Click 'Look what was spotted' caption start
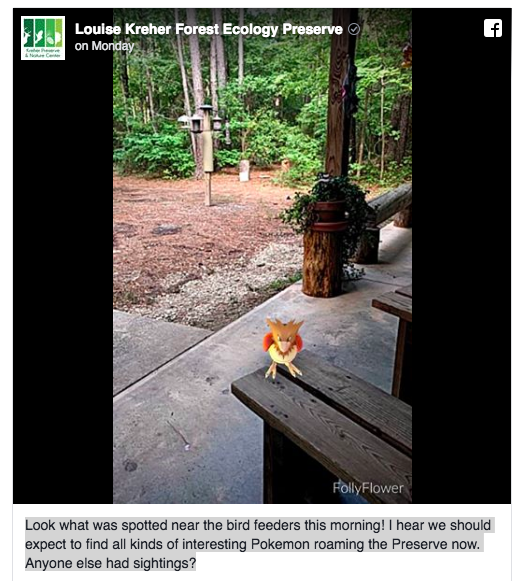 [x=87, y=525]
